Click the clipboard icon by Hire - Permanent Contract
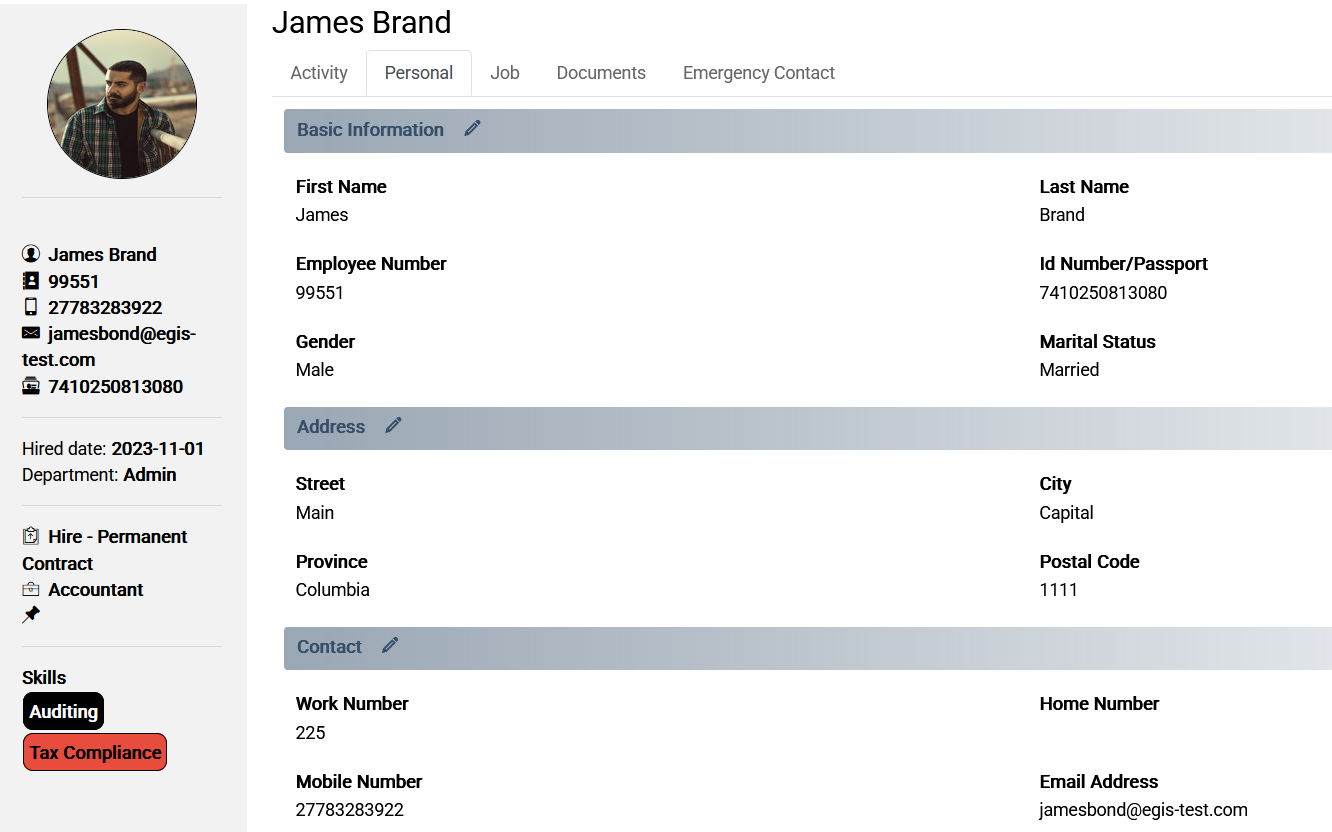Image resolution: width=1332 pixels, height=832 pixels. (x=31, y=536)
